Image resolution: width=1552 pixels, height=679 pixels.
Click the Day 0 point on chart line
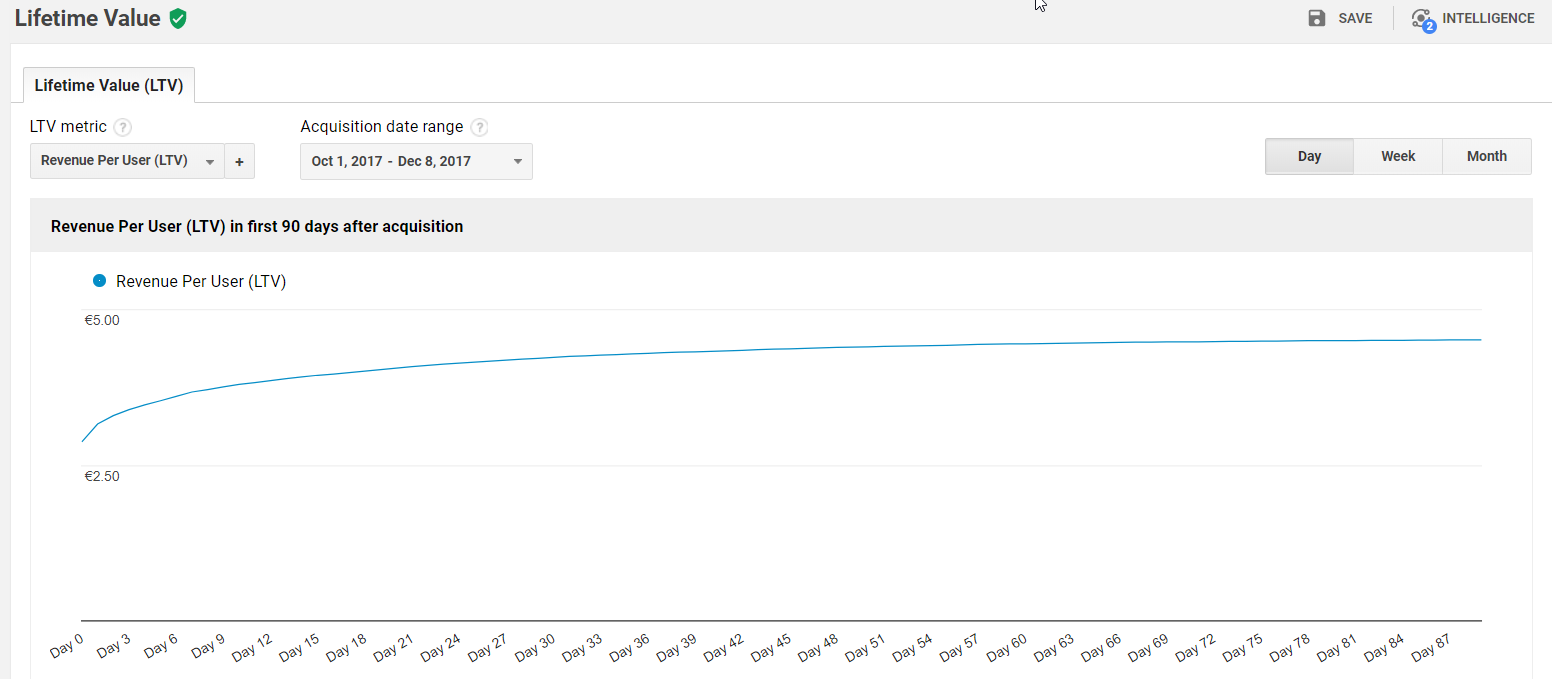(x=82, y=441)
